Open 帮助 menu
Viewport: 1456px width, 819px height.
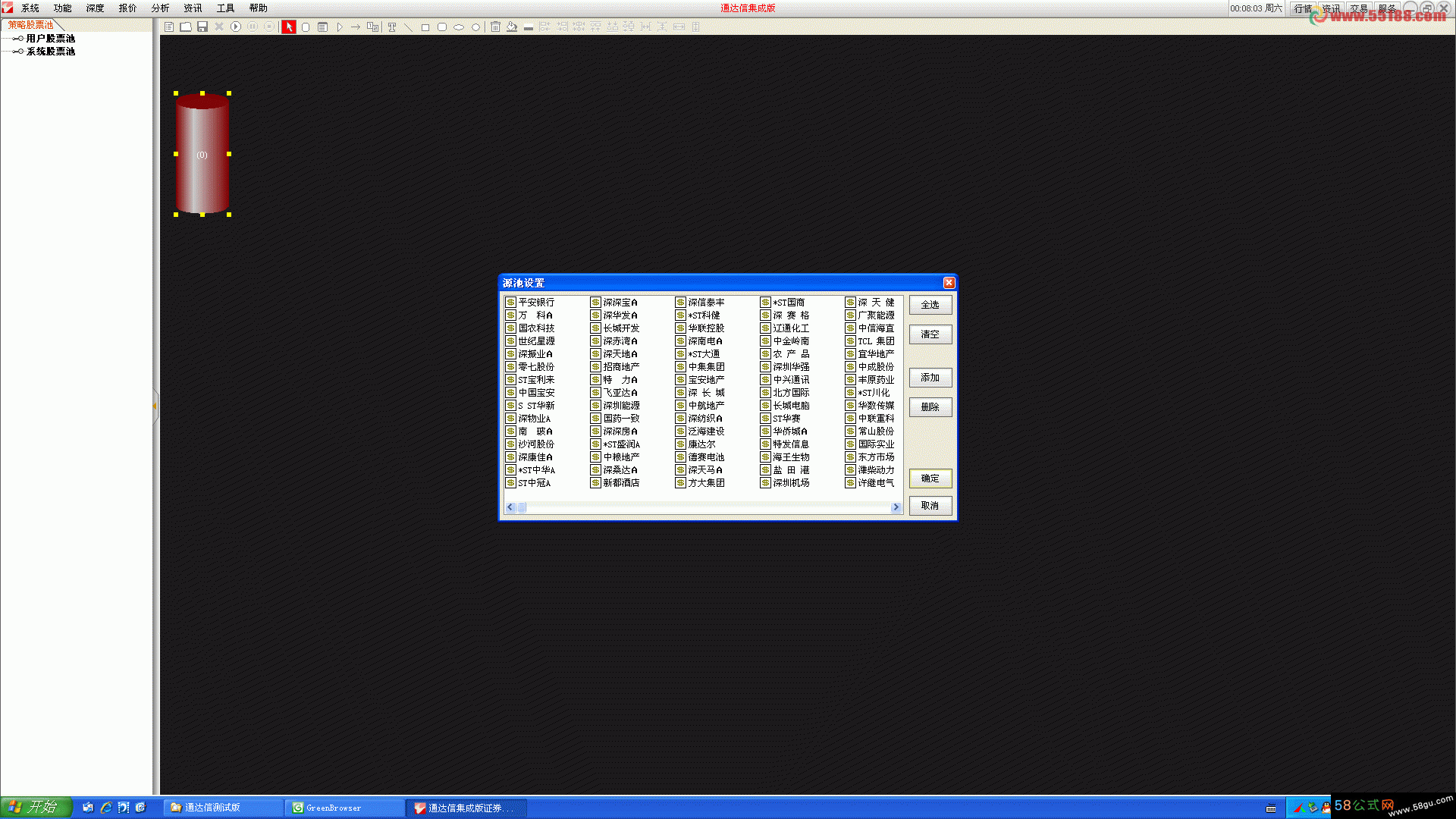click(259, 8)
